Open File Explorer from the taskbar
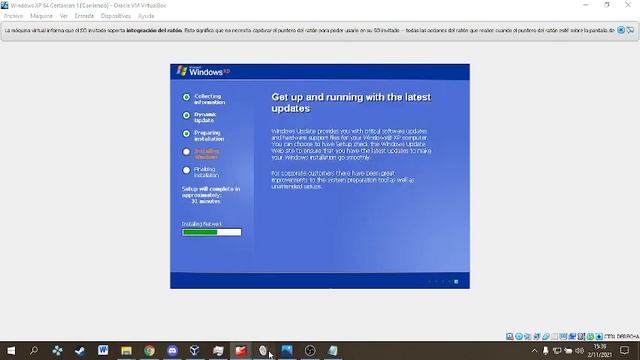This screenshot has height=360, width=640. tap(126, 351)
